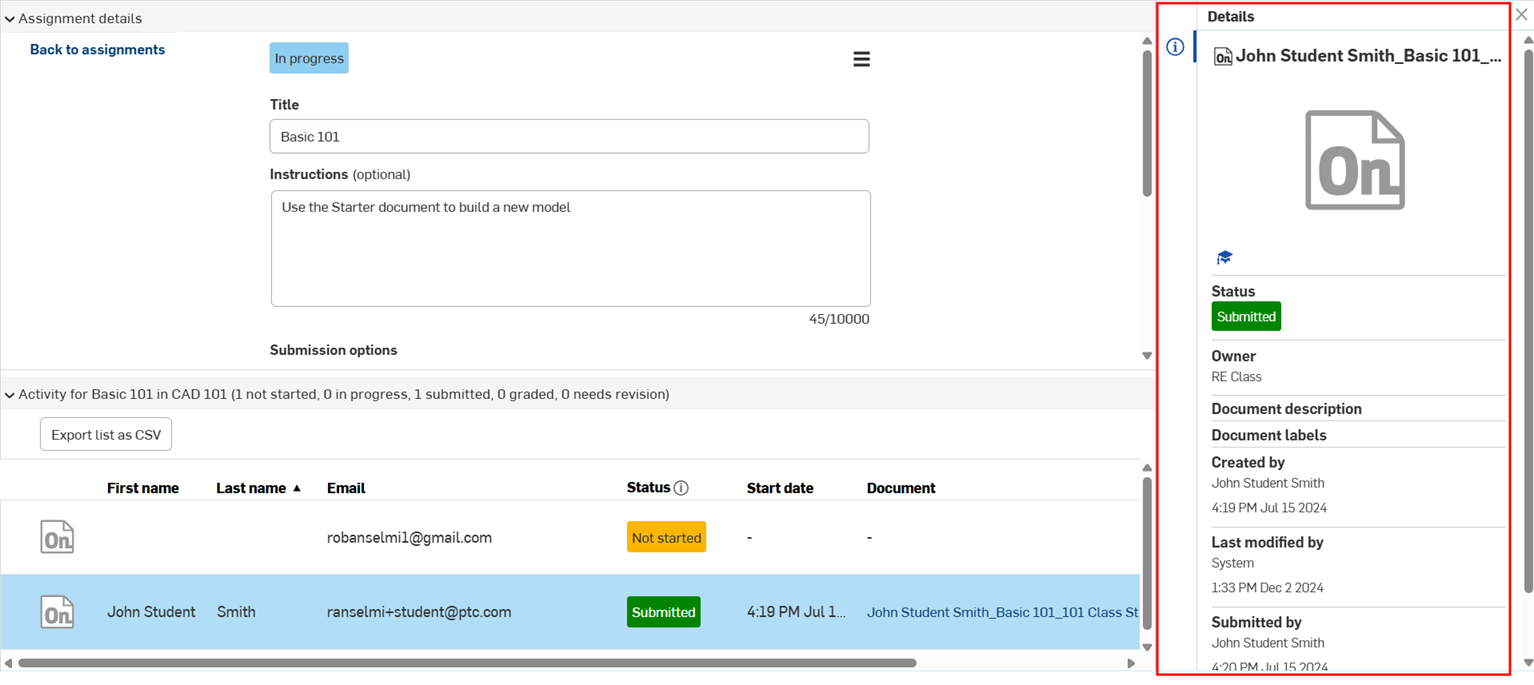Export list as CSV
This screenshot has height=685, width=1534.
click(106, 435)
